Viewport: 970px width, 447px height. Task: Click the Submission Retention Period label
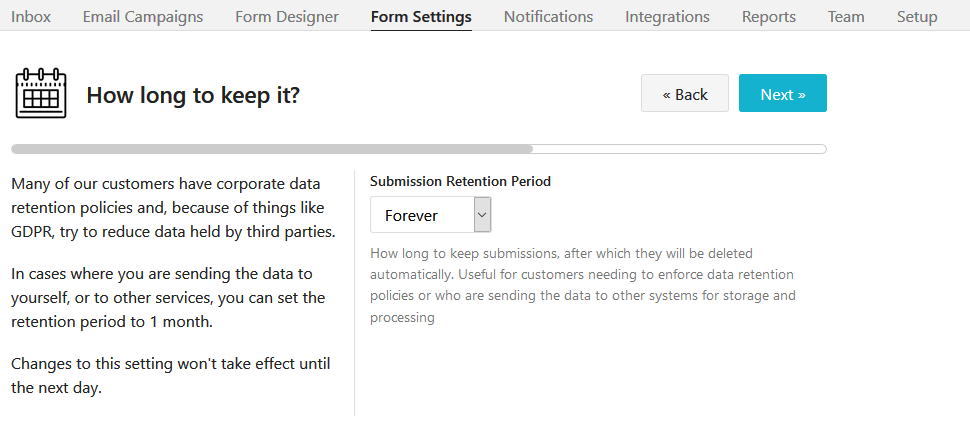coord(460,182)
